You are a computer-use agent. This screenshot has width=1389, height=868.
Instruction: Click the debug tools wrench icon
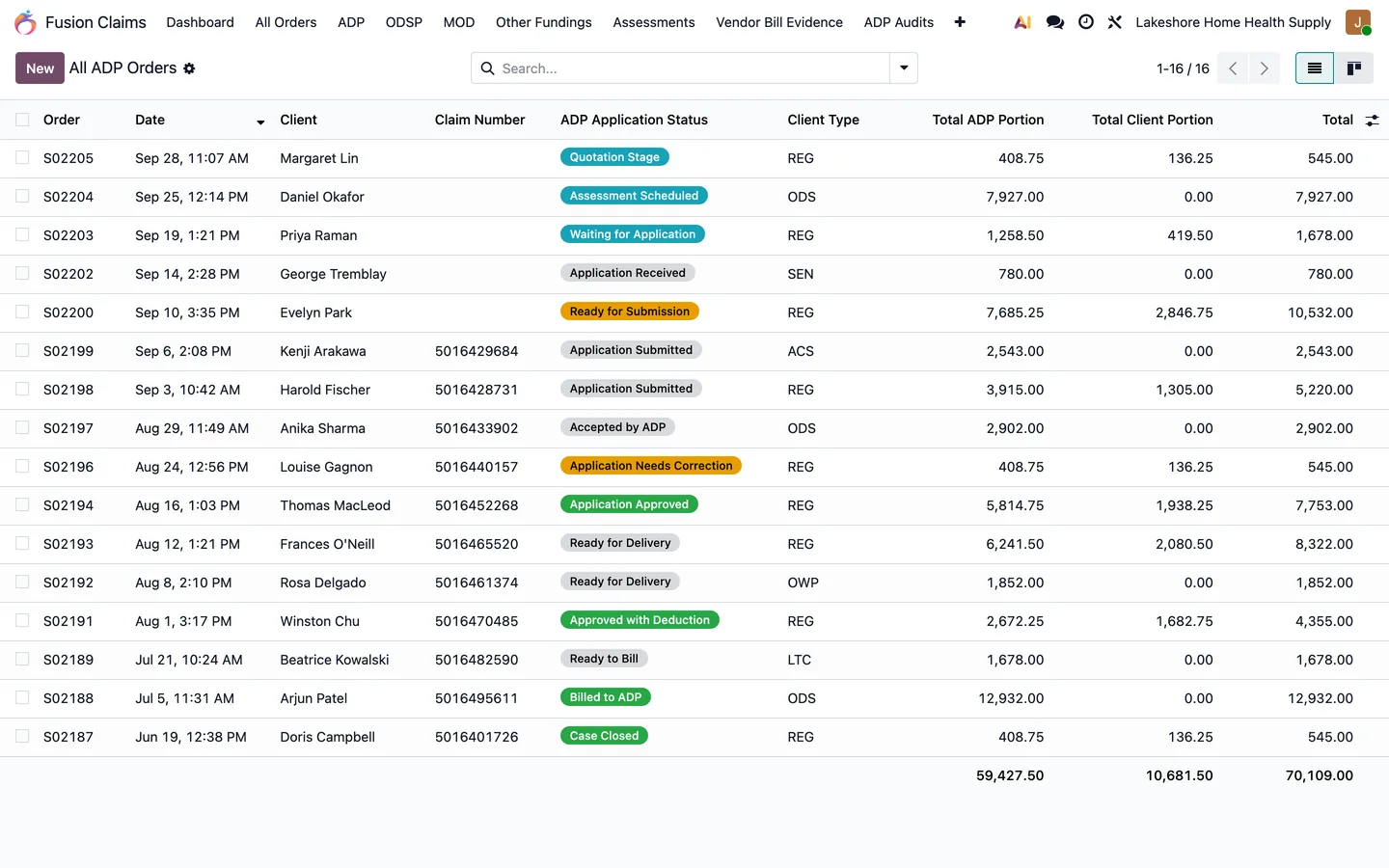pyautogui.click(x=1115, y=22)
